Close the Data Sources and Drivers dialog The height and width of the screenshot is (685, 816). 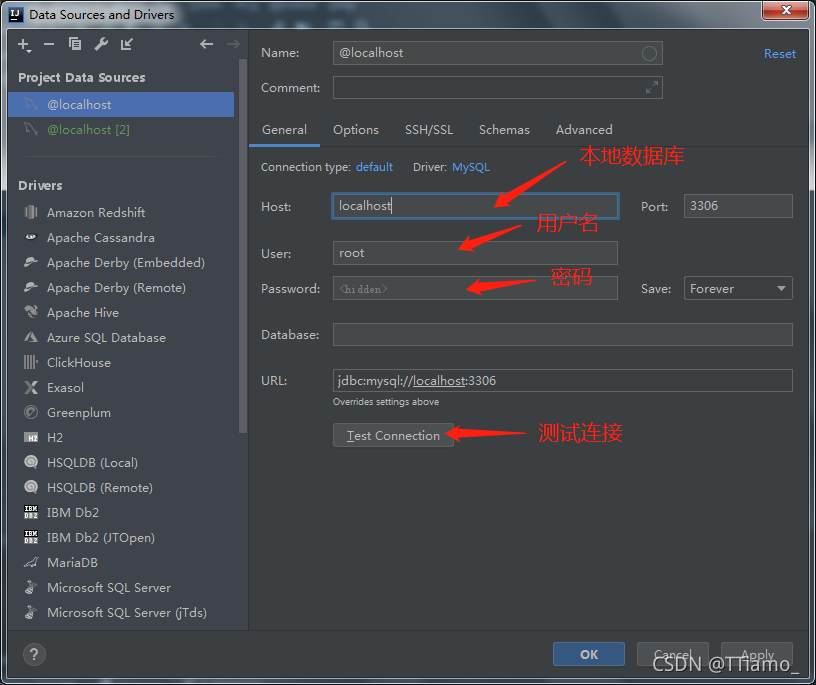coord(786,10)
